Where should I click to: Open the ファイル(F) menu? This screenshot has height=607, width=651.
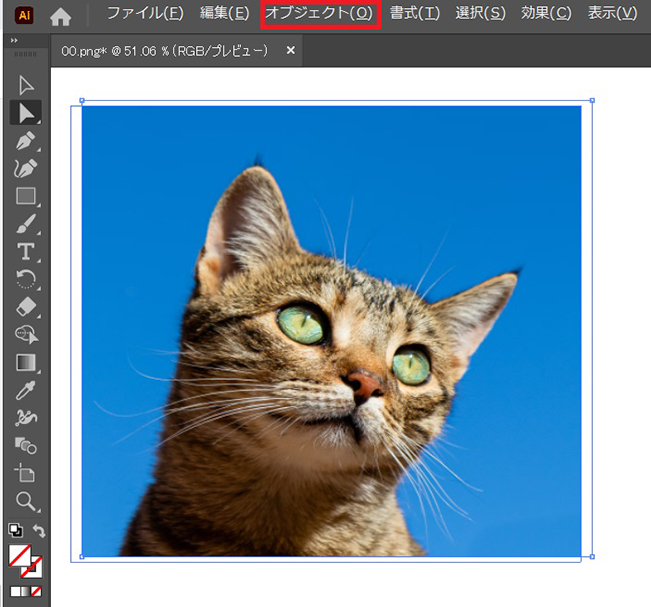point(145,14)
